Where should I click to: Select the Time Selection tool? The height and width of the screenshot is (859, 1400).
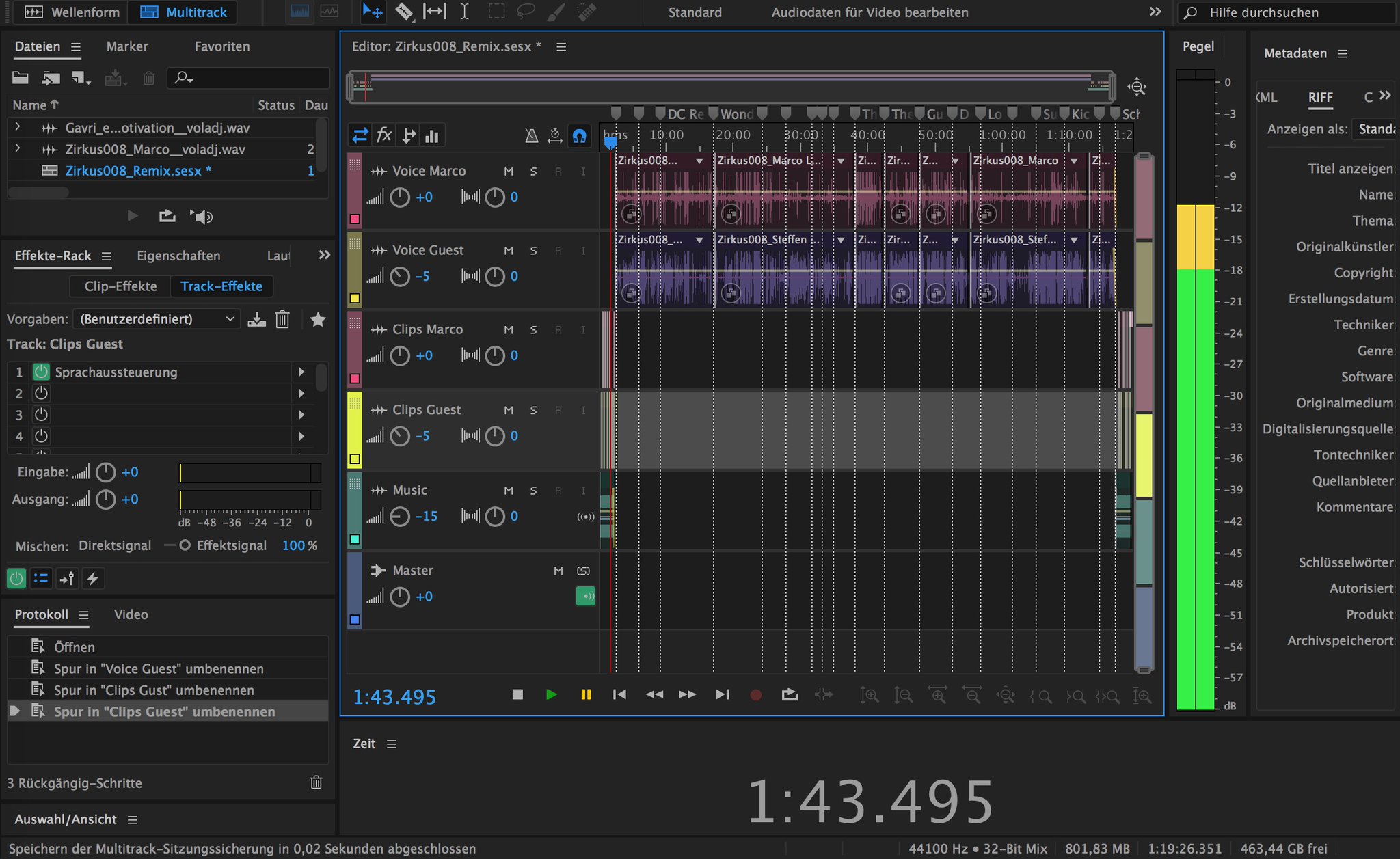465,12
